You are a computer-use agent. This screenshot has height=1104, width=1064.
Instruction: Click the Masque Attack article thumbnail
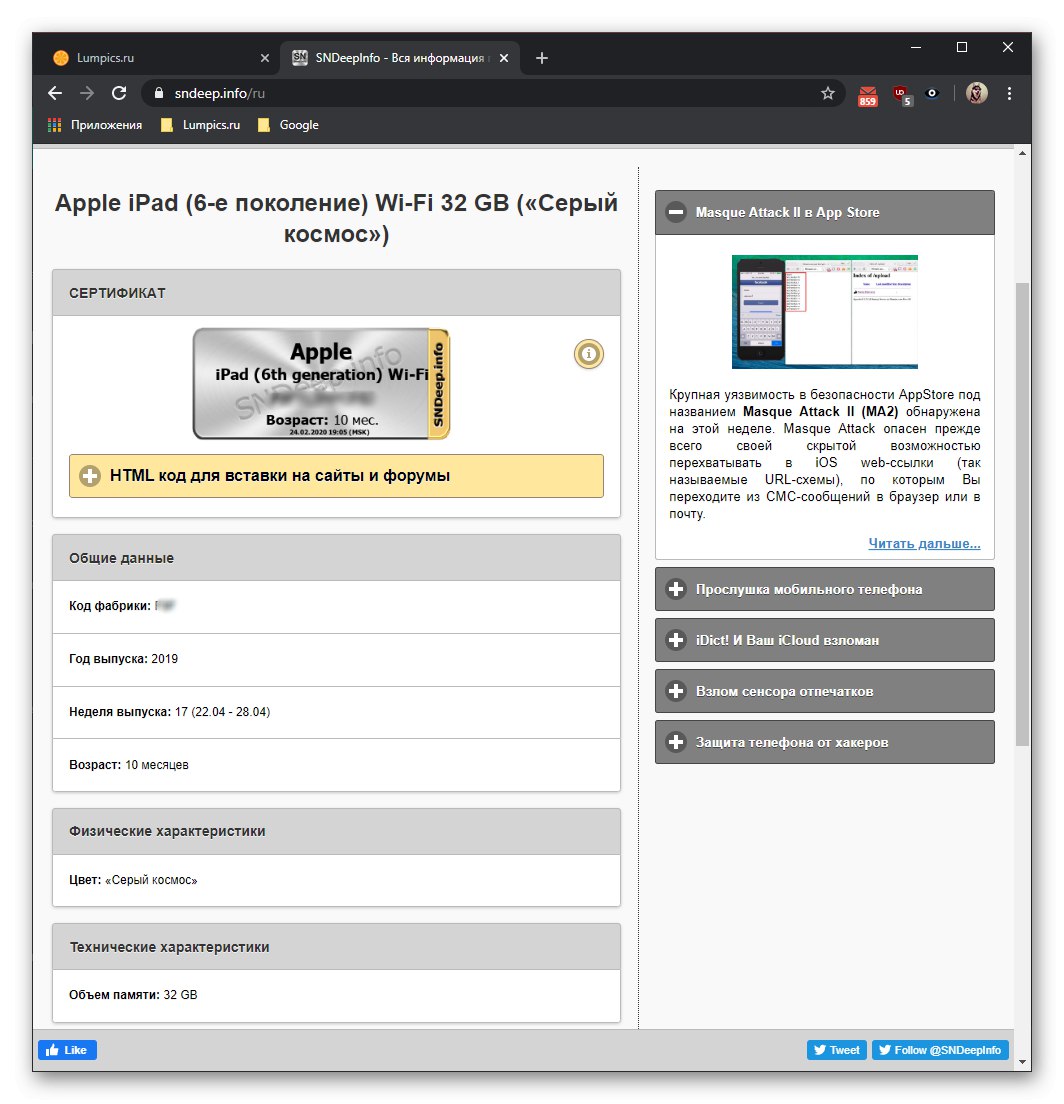coord(825,312)
